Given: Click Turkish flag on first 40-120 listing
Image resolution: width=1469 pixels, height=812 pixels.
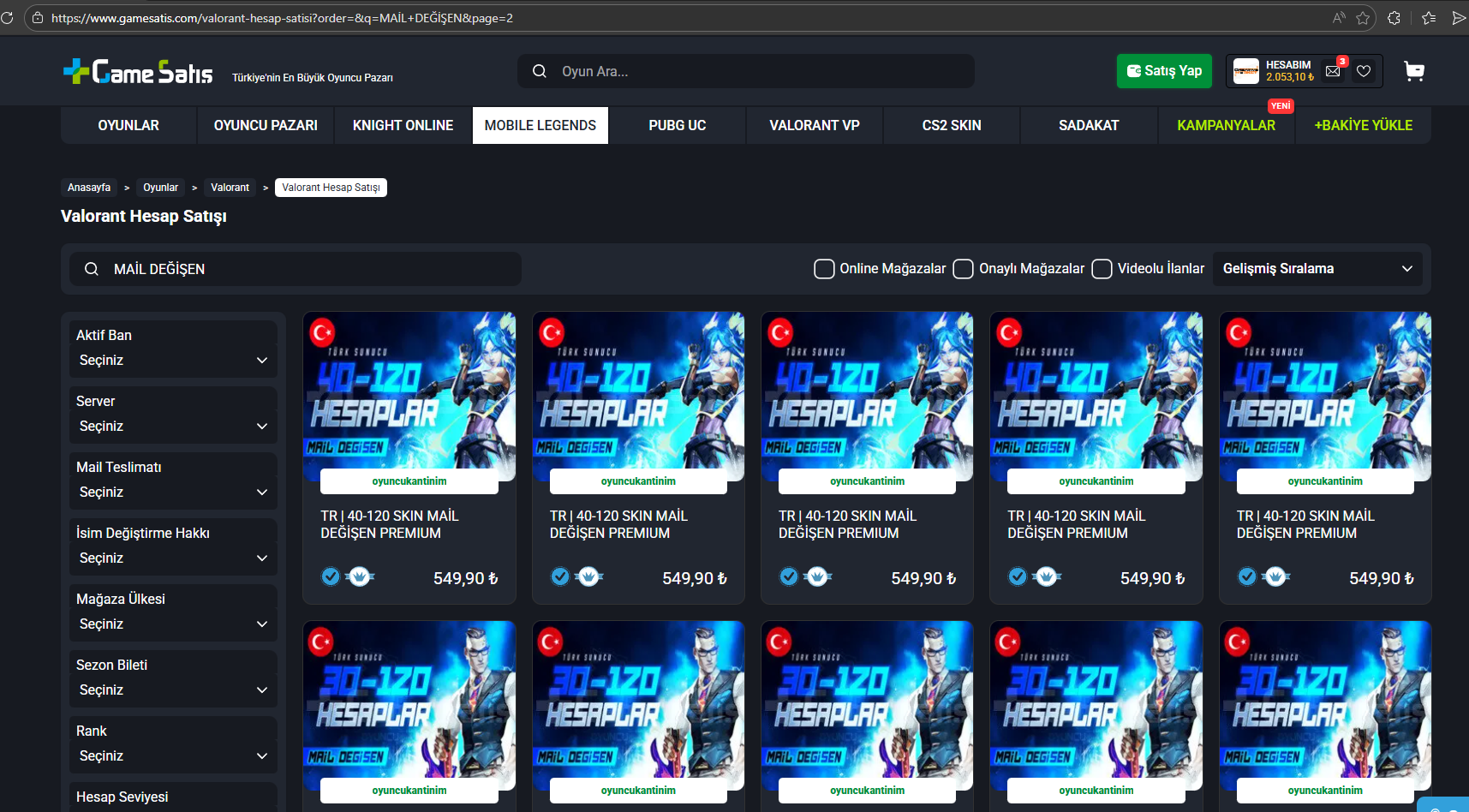Looking at the screenshot, I should 322,332.
